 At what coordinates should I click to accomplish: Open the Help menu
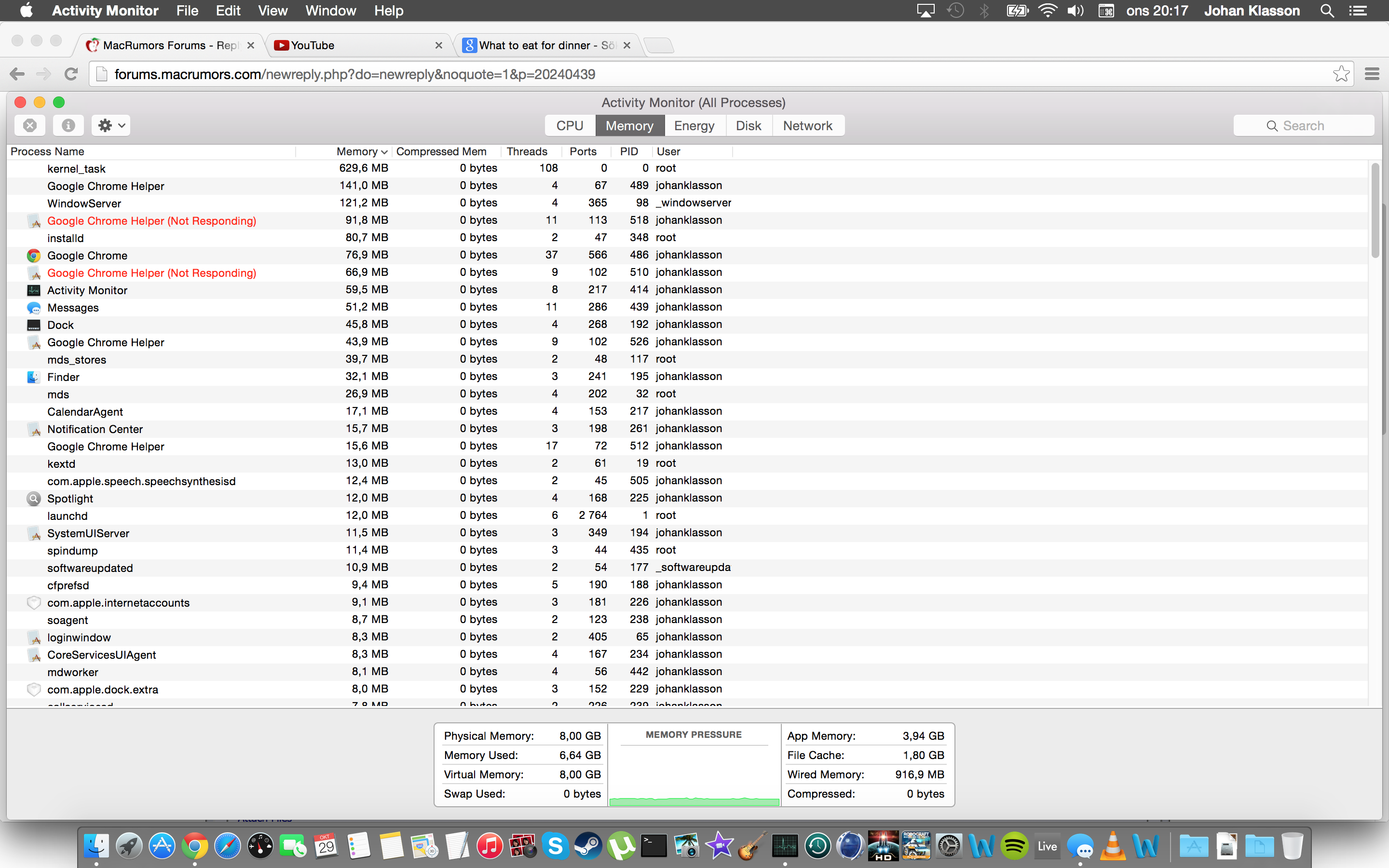point(389,10)
